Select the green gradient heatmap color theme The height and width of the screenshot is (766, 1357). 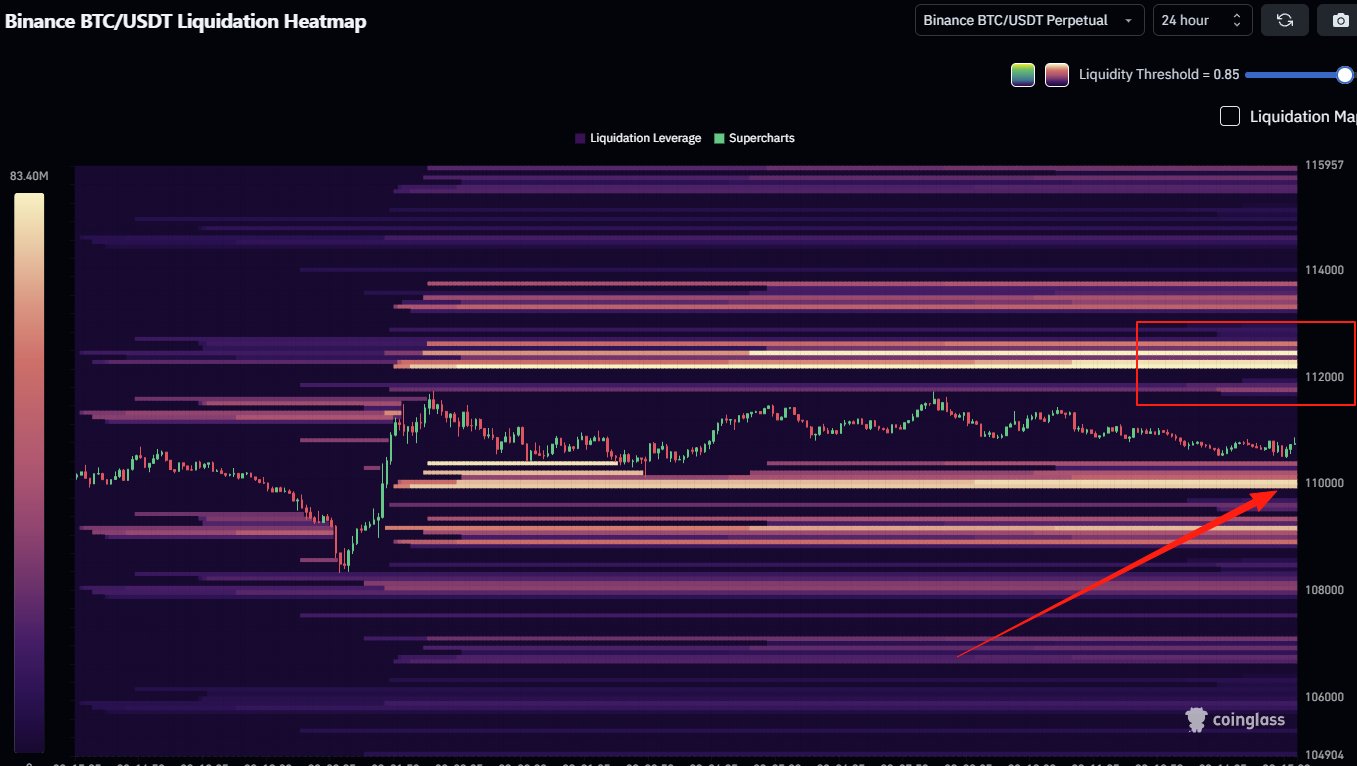[x=1022, y=74]
